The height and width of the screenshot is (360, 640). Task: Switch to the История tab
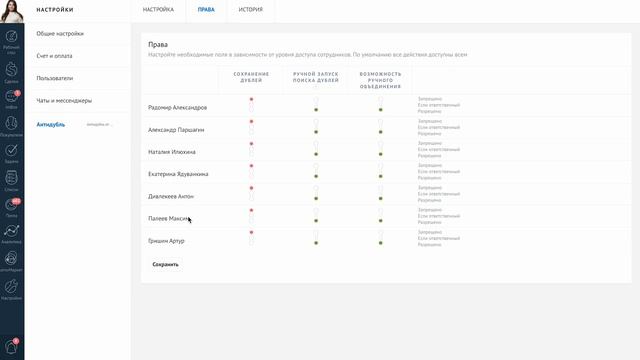tap(251, 9)
